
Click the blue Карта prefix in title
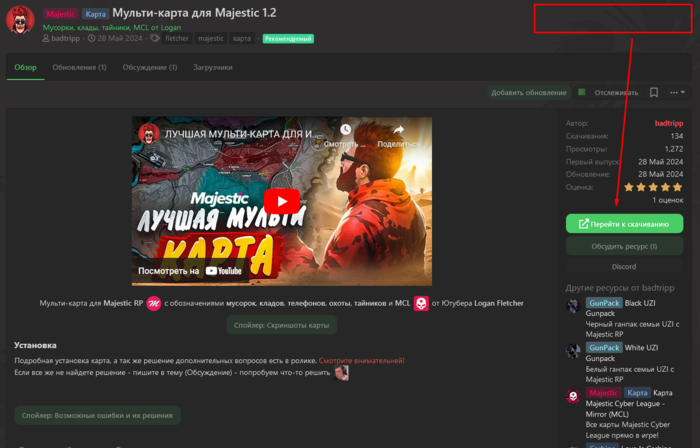click(96, 14)
